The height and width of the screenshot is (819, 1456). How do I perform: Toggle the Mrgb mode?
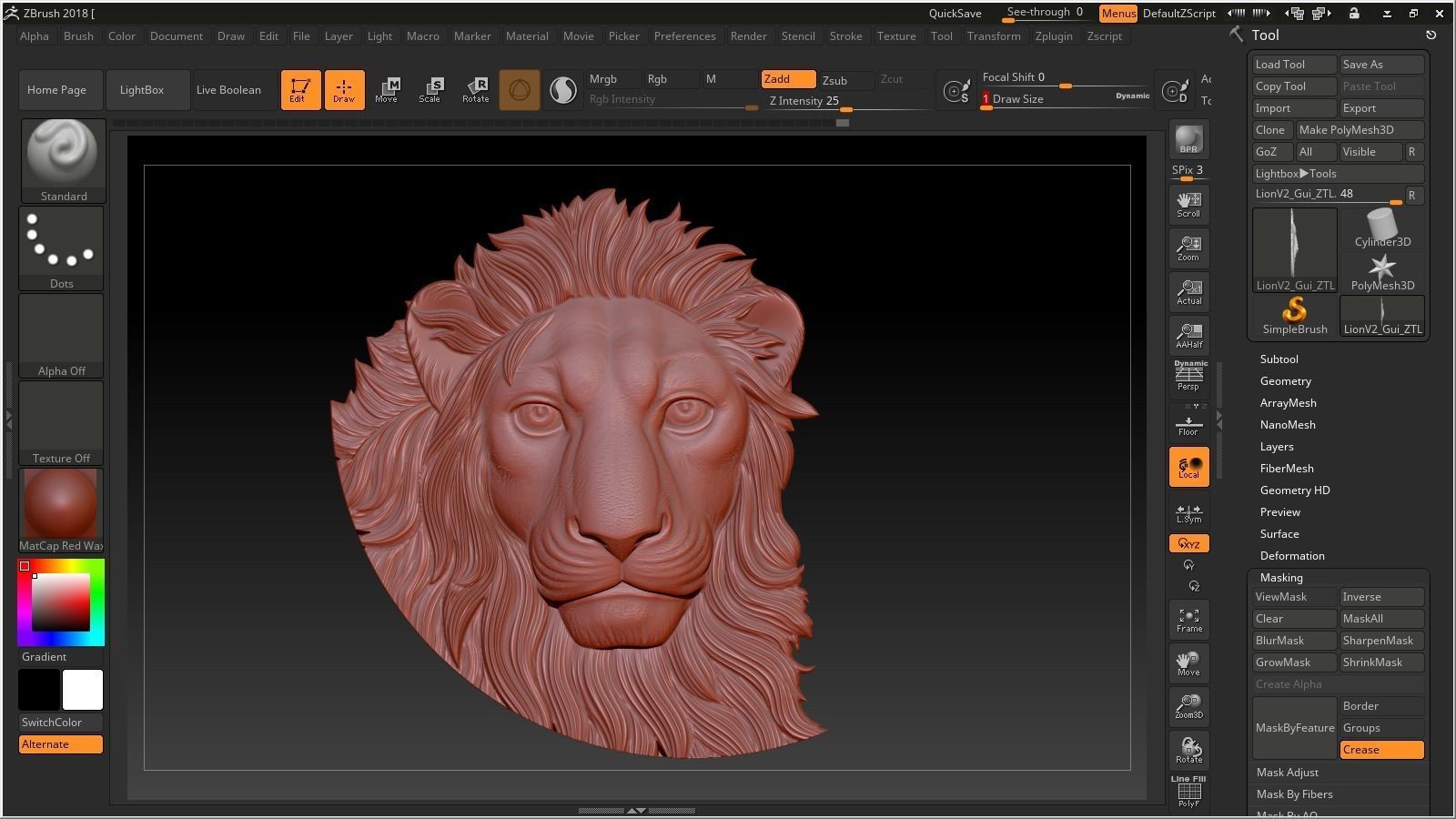613,79
